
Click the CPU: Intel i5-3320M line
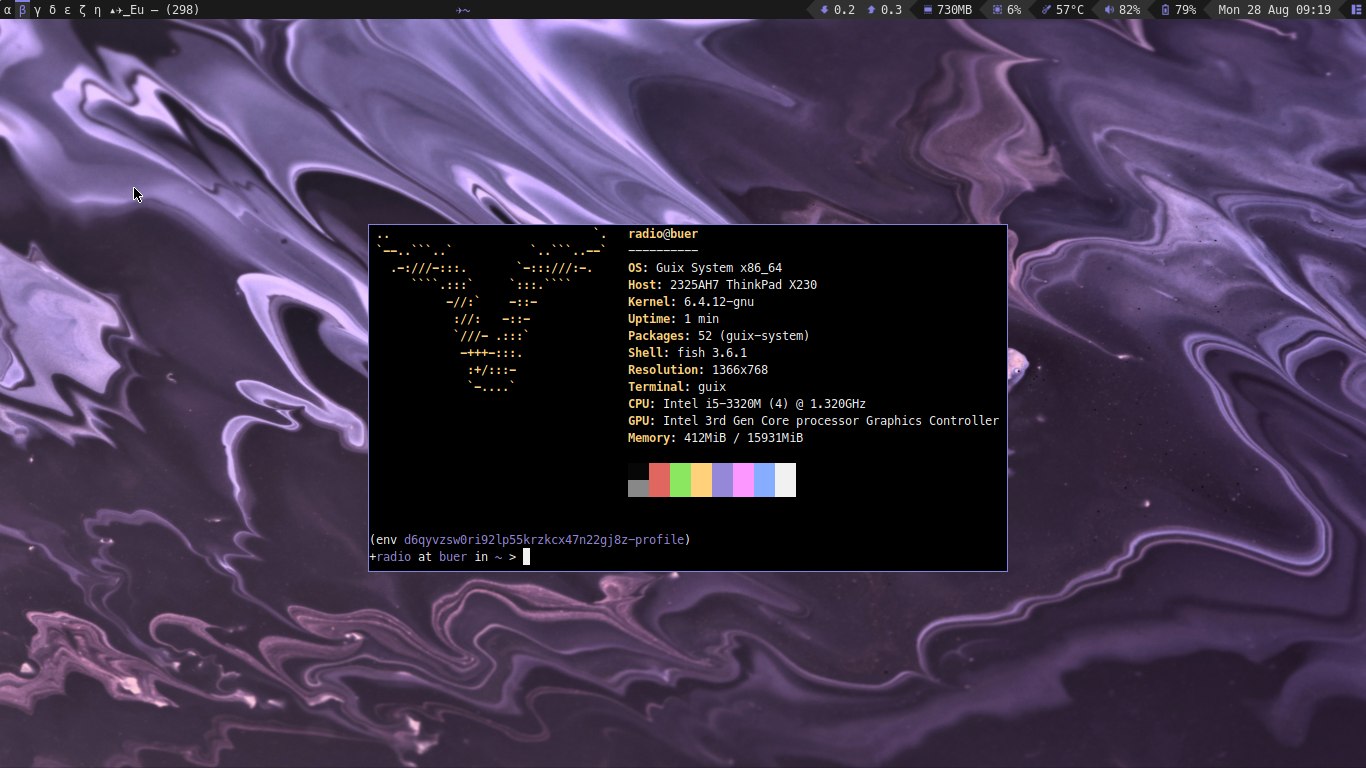(x=747, y=404)
